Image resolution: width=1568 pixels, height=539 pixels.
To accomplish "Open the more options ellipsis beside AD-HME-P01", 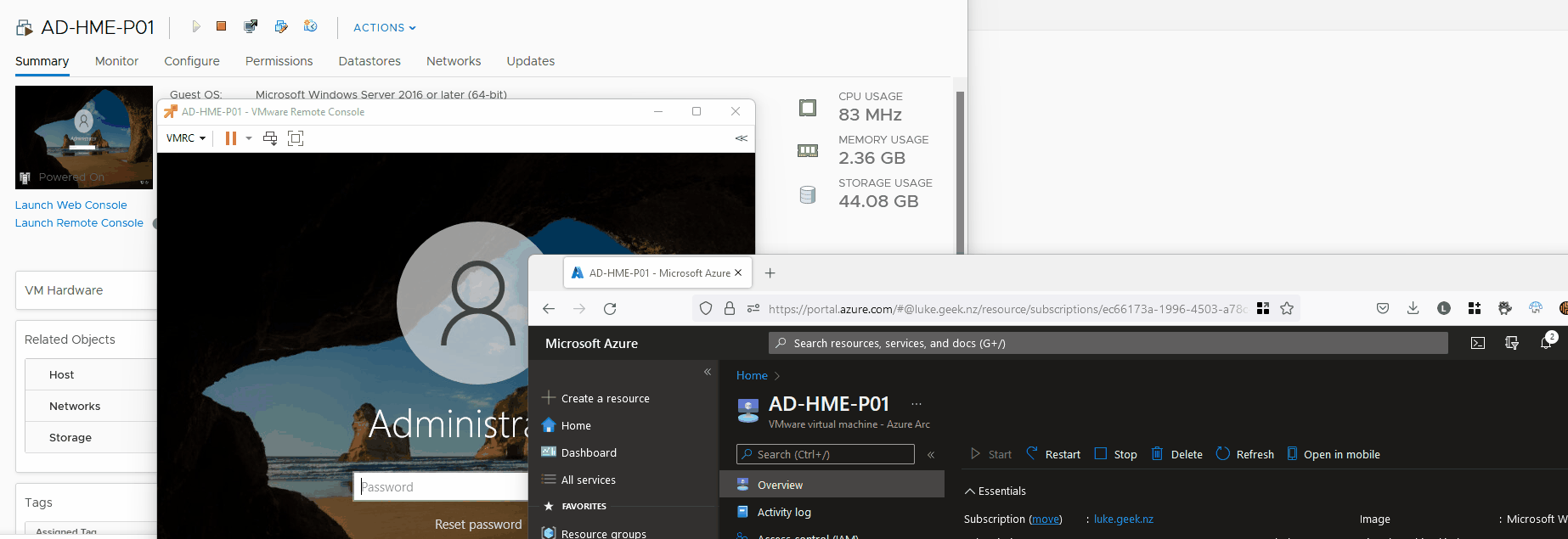I will click(x=917, y=404).
